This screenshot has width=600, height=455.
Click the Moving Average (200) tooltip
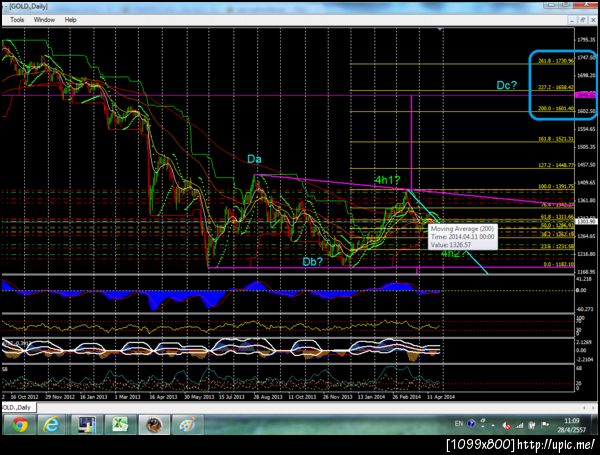pos(463,237)
